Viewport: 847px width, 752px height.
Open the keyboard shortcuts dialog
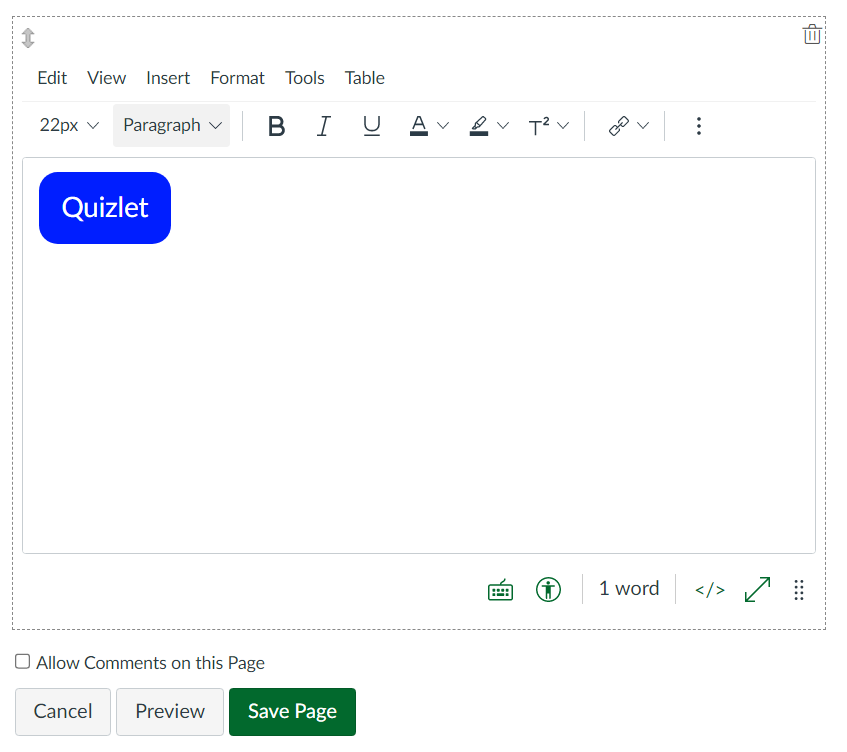(x=500, y=589)
